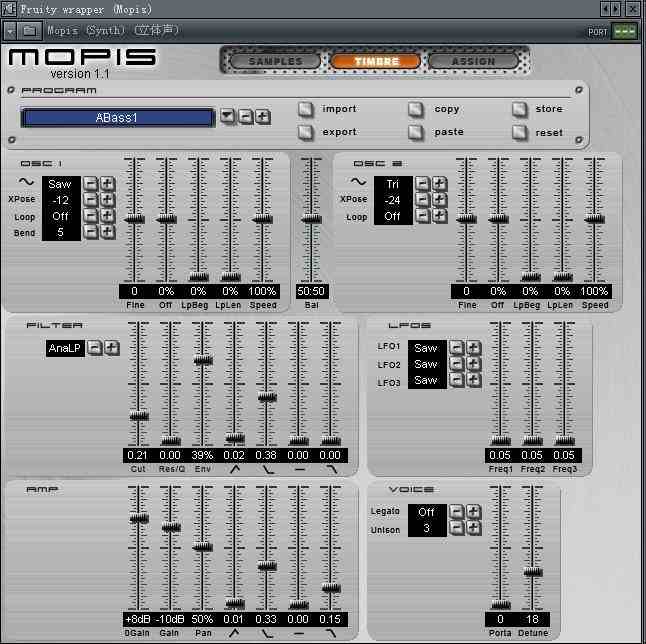The image size is (646, 644).
Task: Increase OSC 1 waveform with plus button
Action: [107, 183]
